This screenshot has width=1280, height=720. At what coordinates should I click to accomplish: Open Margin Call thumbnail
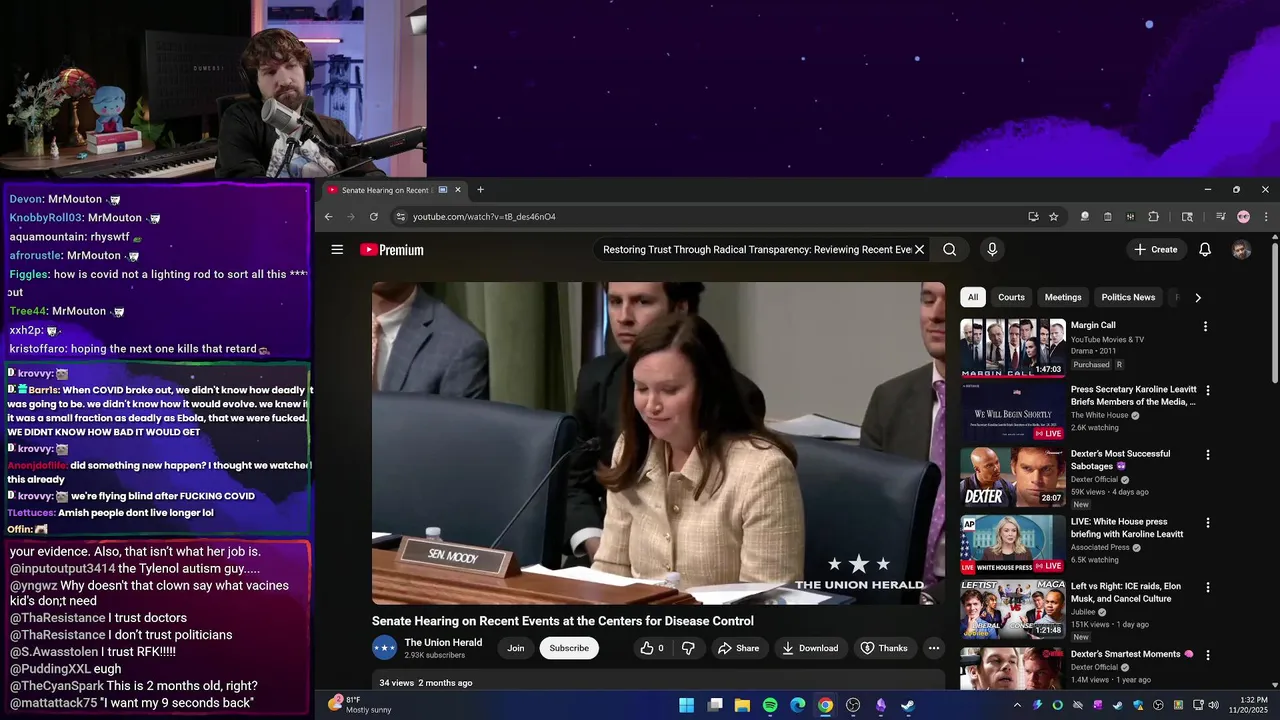1013,348
